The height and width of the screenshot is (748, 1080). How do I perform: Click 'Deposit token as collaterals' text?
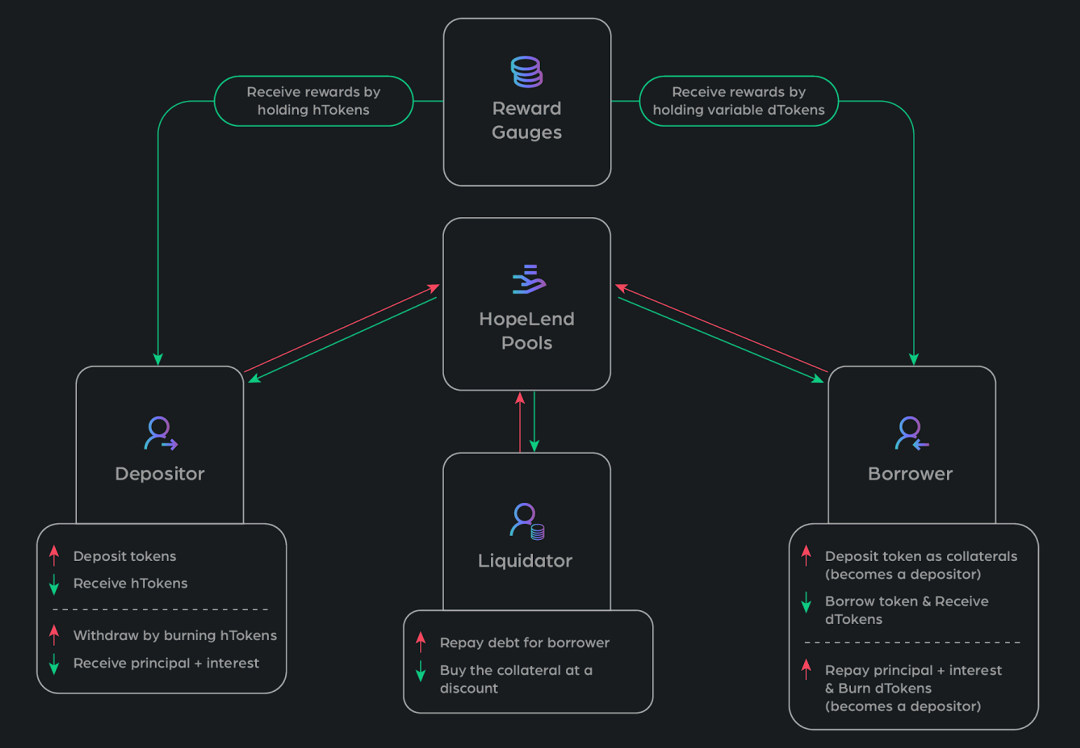[921, 556]
